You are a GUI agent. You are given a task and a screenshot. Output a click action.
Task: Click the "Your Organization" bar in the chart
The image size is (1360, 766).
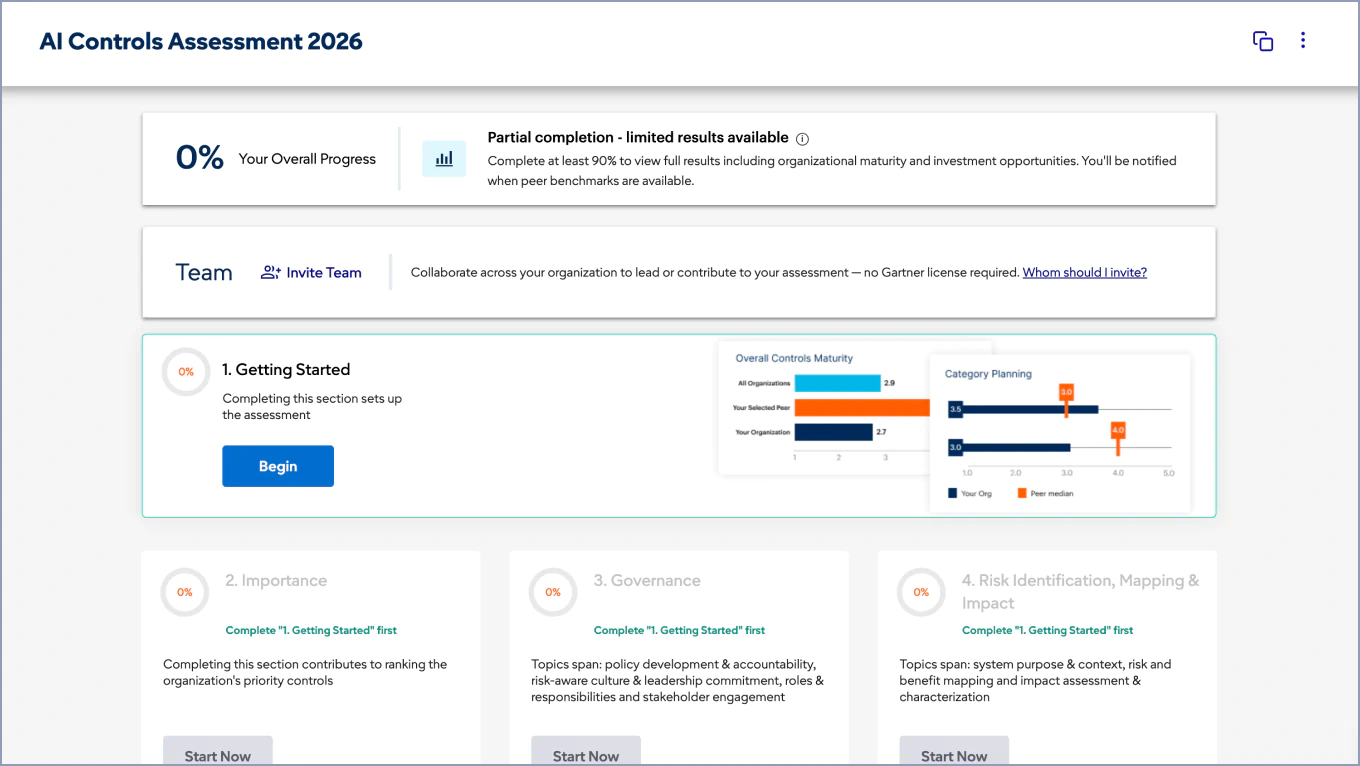tap(833, 432)
